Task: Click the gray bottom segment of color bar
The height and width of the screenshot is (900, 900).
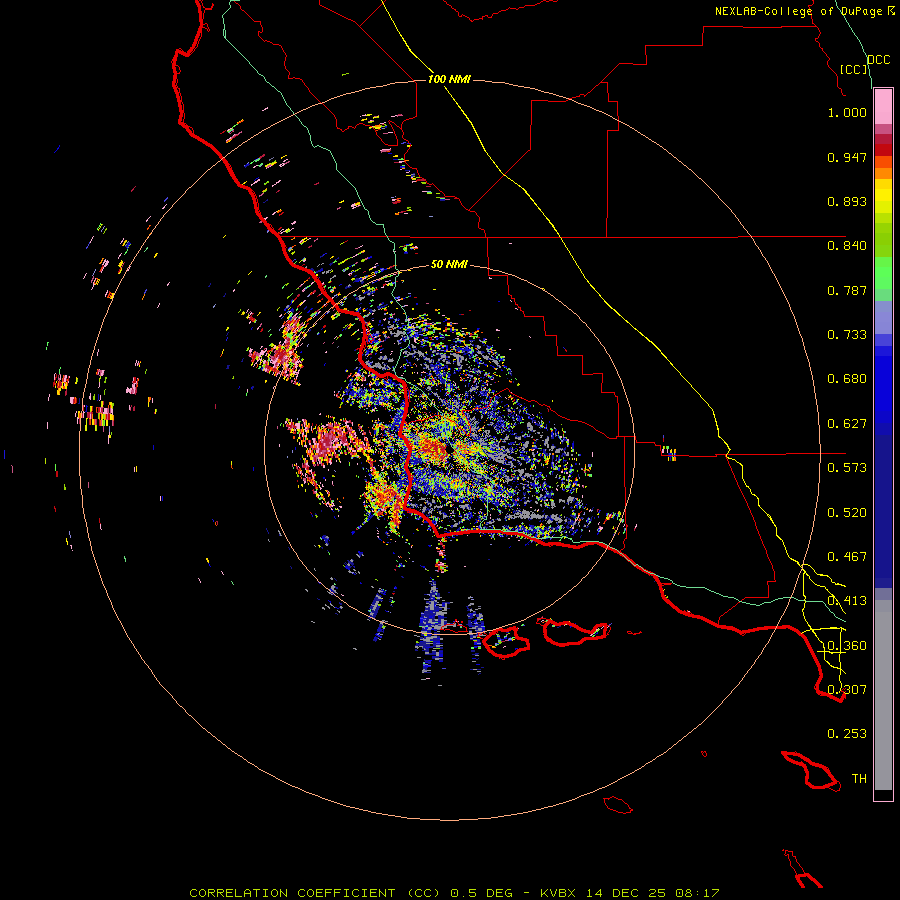Action: coord(883,695)
